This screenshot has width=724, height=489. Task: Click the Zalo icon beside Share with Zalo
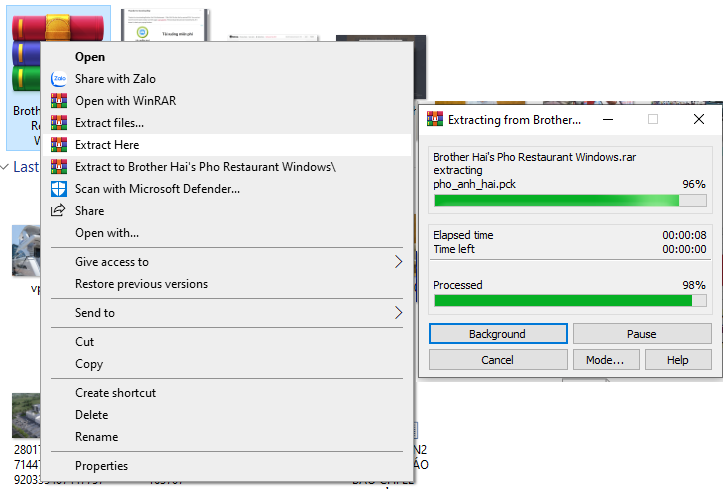(x=58, y=79)
